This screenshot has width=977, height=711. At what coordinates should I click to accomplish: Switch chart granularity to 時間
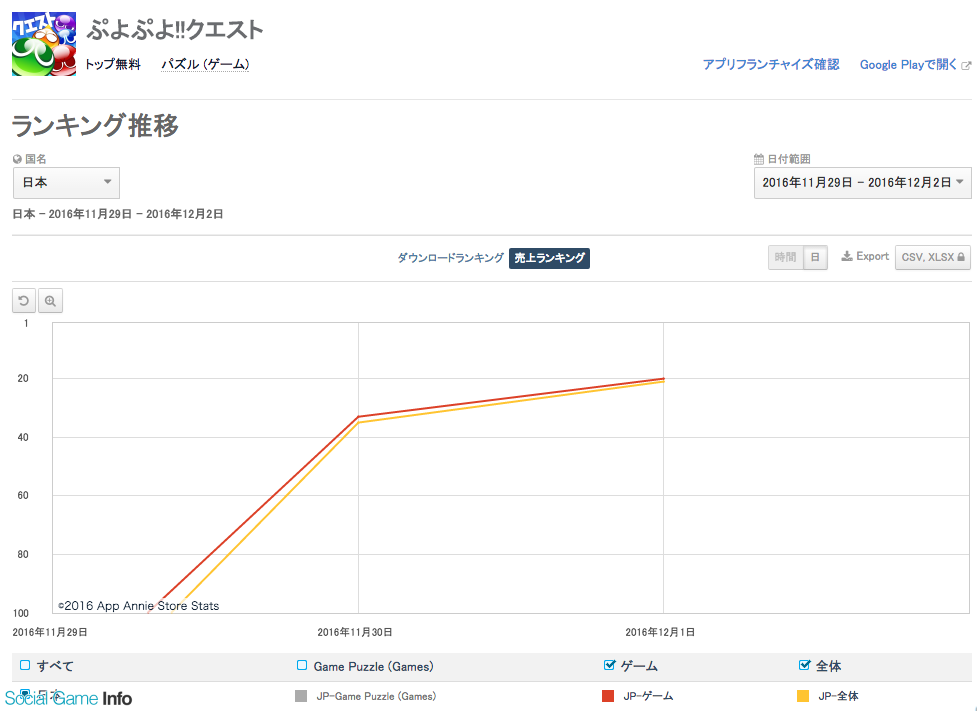[x=786, y=257]
